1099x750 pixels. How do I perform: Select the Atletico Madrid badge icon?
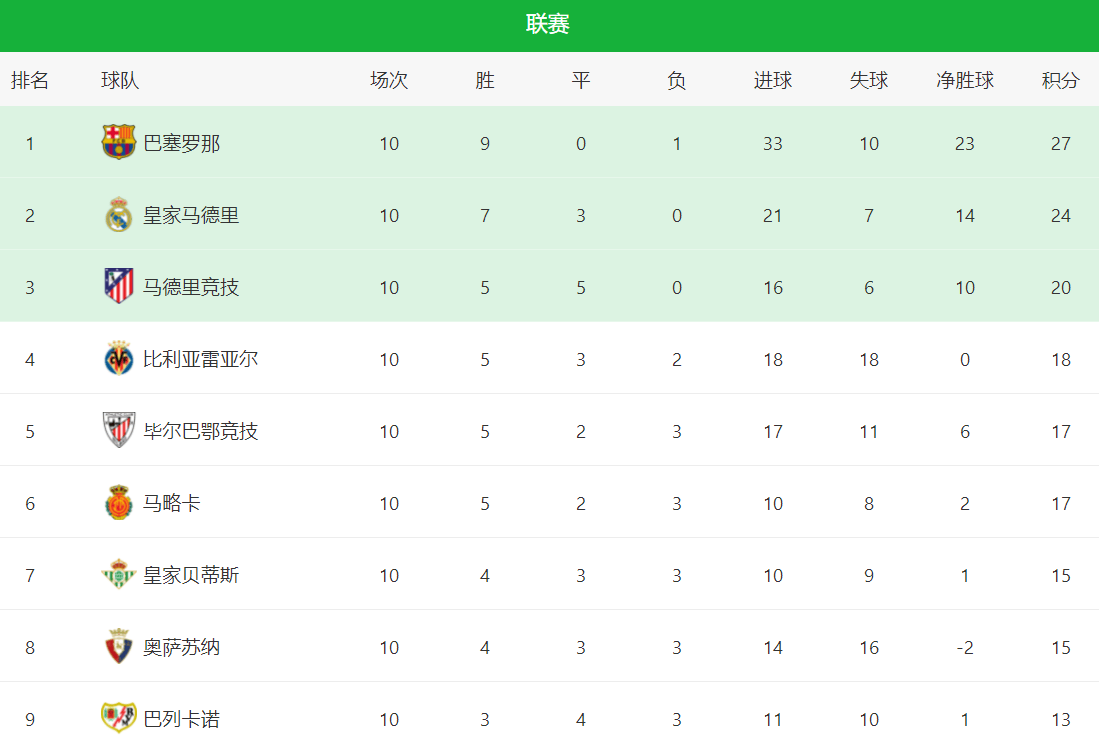coord(118,286)
